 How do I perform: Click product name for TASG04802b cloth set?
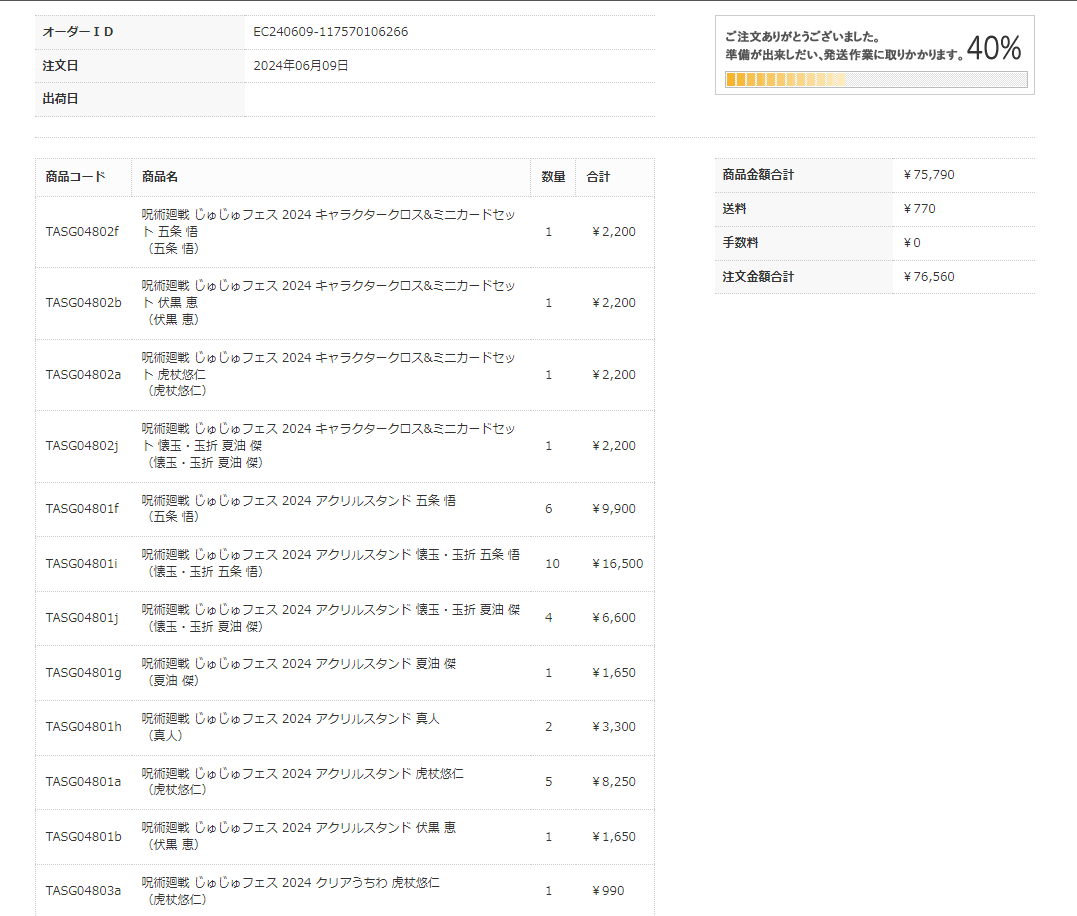click(328, 303)
